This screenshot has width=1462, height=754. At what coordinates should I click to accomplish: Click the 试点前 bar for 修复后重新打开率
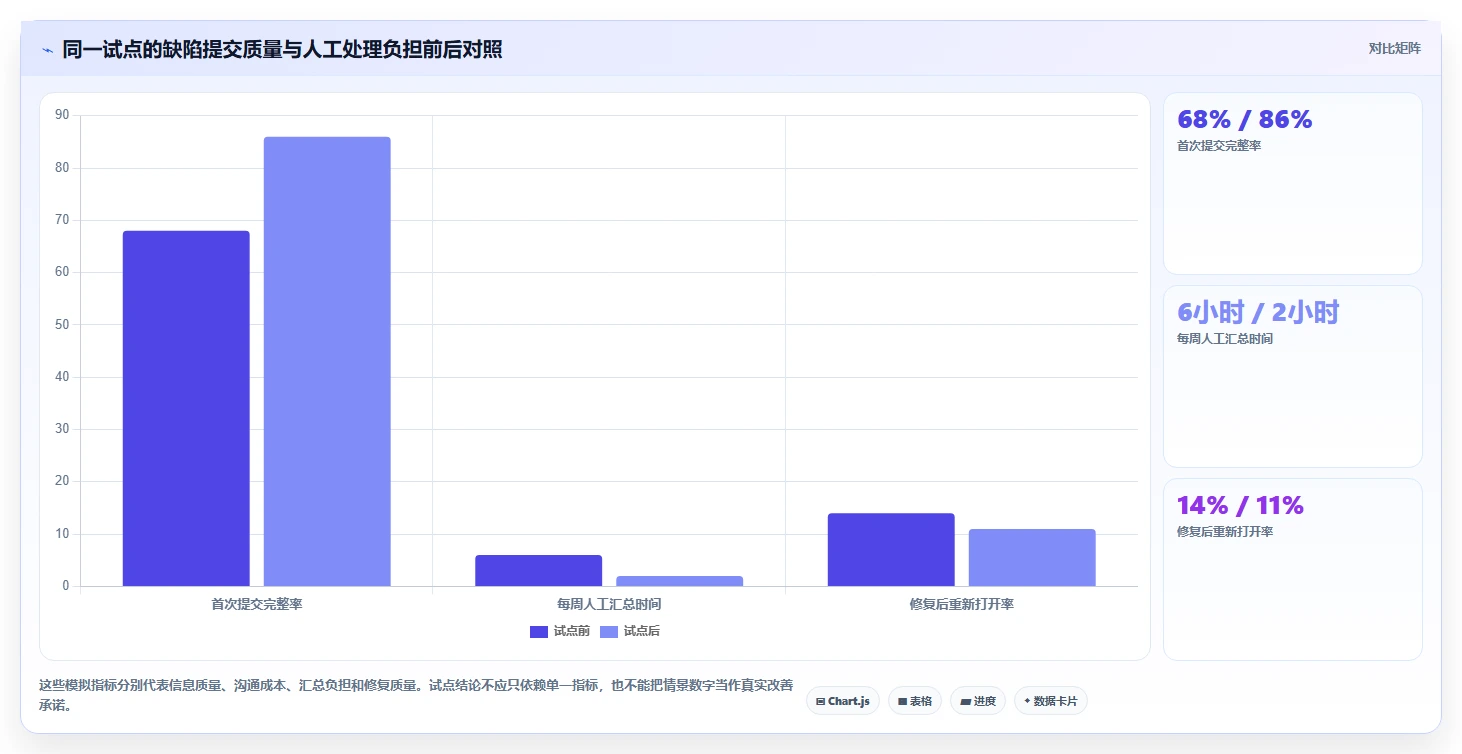[x=891, y=549]
